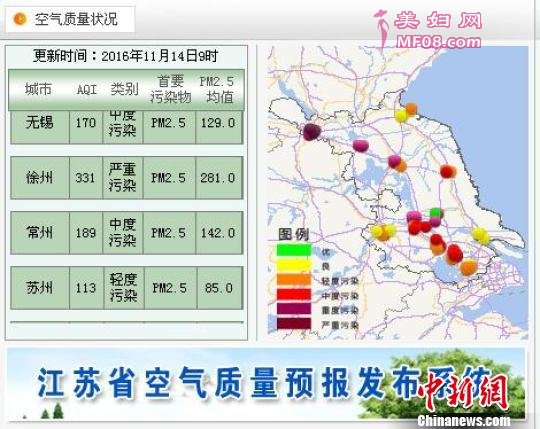540x429 pixels.
Task: Click the red marker near the east coast
Action: pyautogui.click(x=448, y=171)
